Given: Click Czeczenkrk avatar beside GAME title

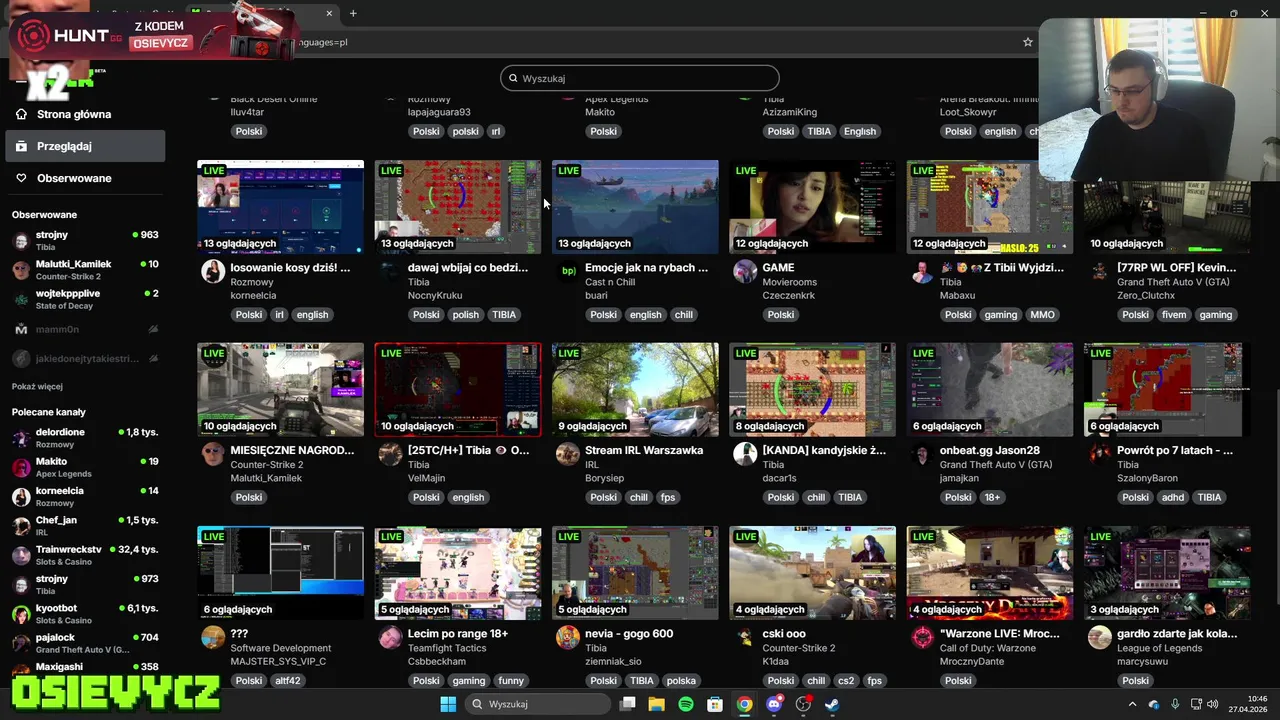Looking at the screenshot, I should (745, 272).
